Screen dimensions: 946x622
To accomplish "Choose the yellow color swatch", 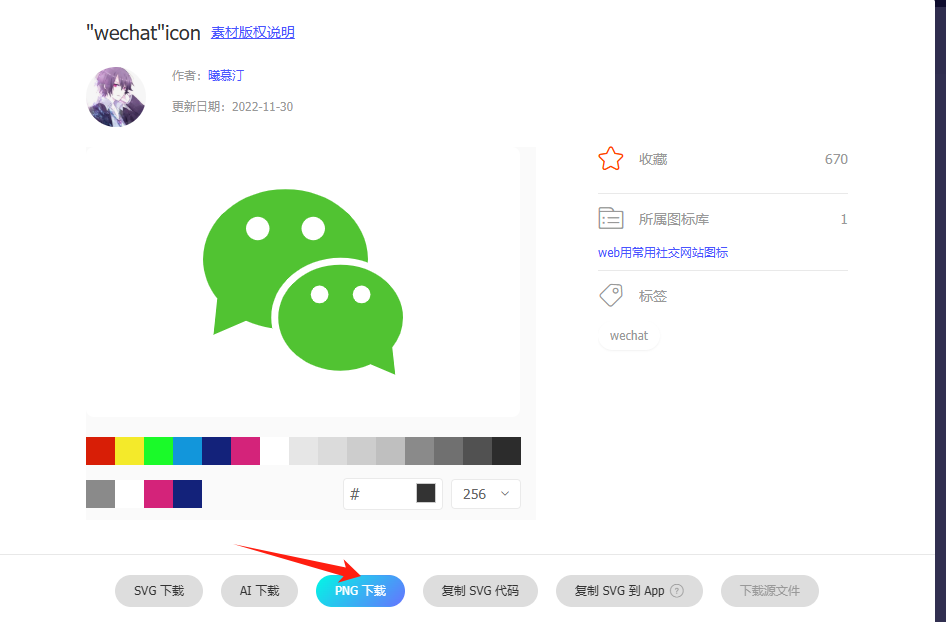I will (129, 451).
